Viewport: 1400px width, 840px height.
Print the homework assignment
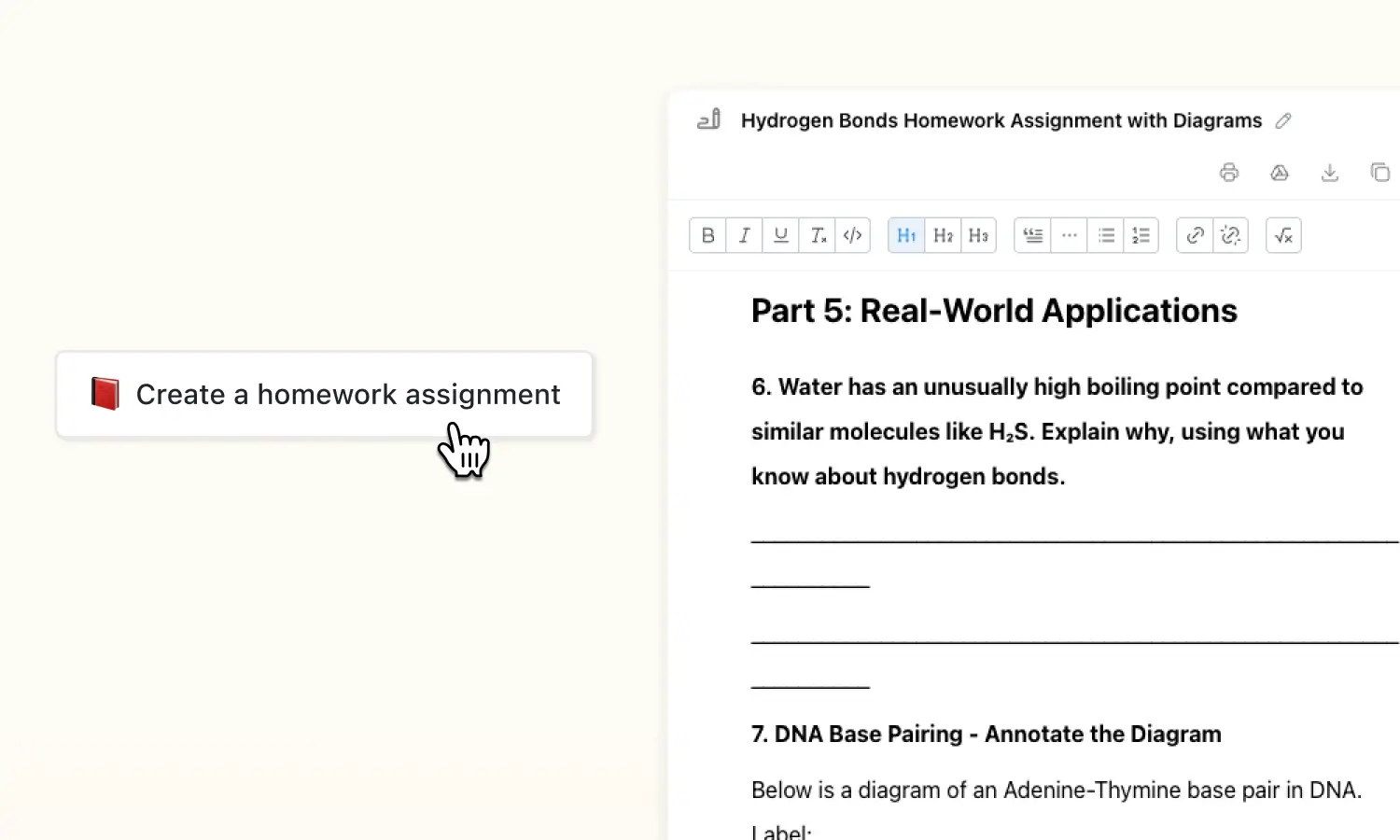[x=1229, y=173]
